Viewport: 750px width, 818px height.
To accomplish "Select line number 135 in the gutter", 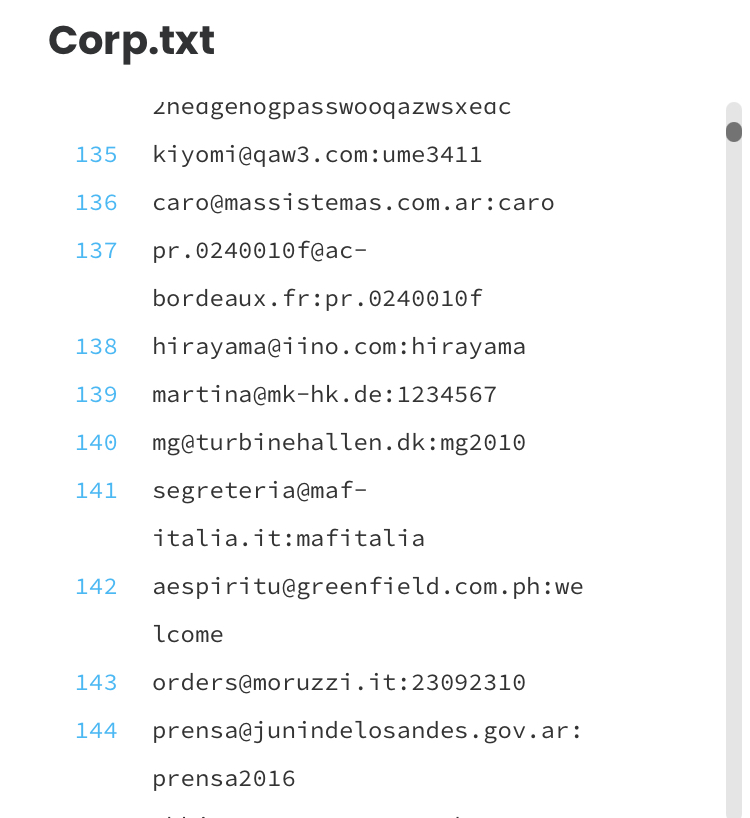I will (96, 155).
